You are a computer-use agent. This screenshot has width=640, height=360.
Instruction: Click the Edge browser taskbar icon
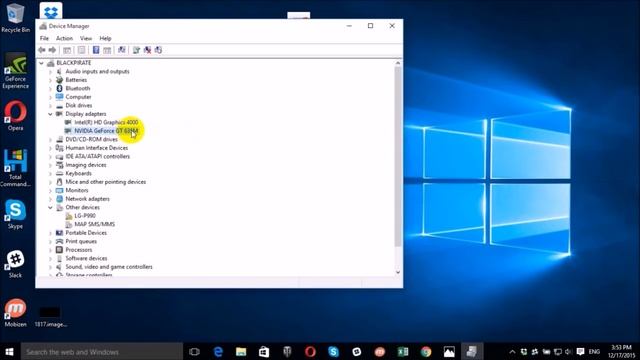tap(218, 351)
